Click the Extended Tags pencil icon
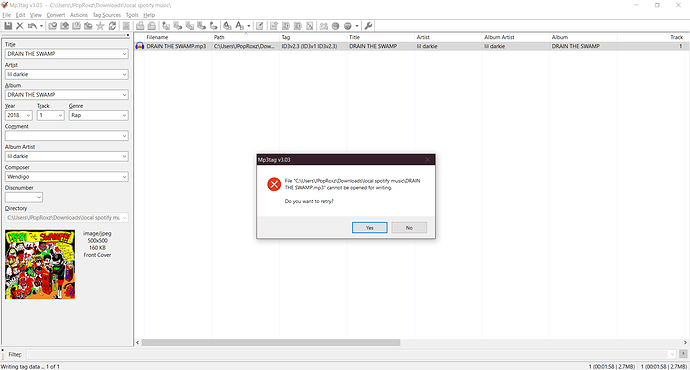Image resolution: width=690 pixels, height=370 pixels. coord(260,26)
